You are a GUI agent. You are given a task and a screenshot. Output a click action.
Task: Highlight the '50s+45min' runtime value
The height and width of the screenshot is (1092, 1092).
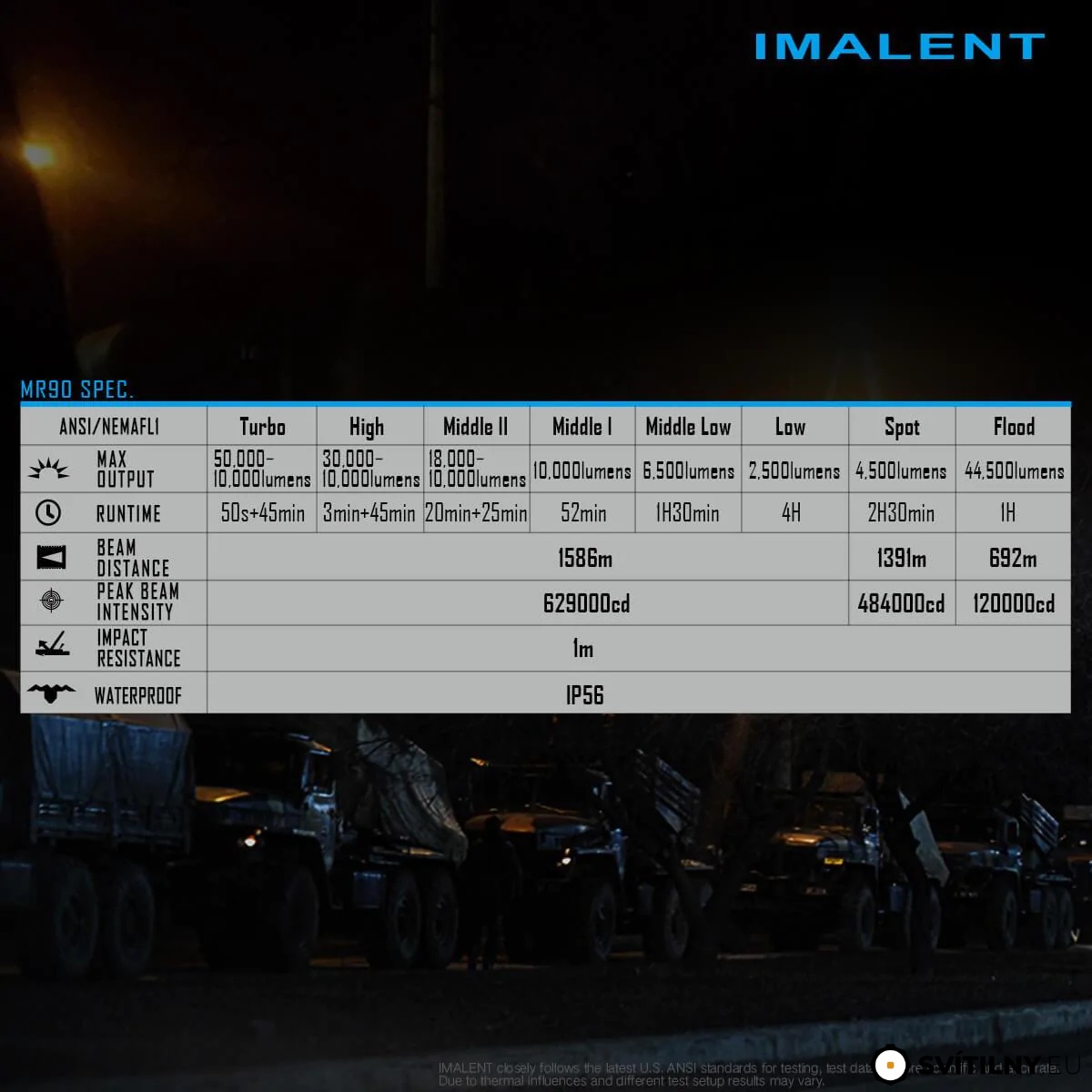(x=263, y=513)
